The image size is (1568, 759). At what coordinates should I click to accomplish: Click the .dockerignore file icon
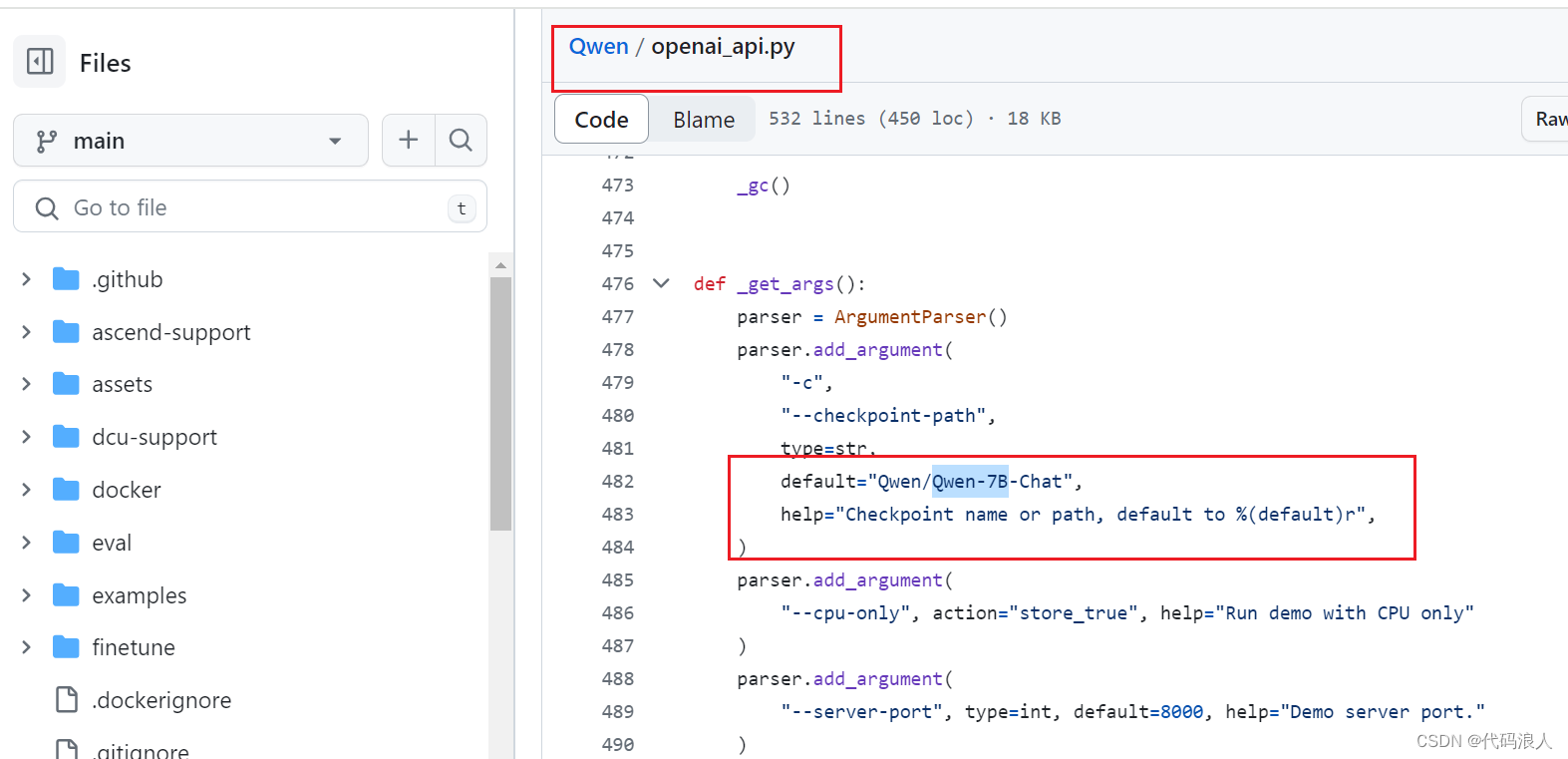click(67, 700)
